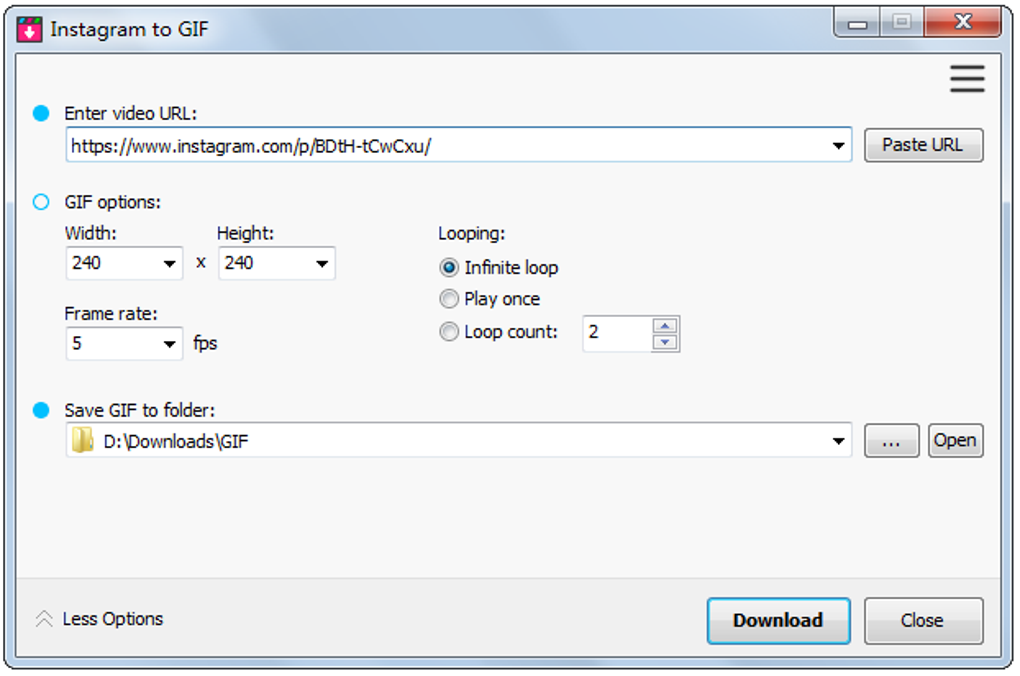Open the Height dropdown
This screenshot has height=676, width=1020.
tap(322, 264)
